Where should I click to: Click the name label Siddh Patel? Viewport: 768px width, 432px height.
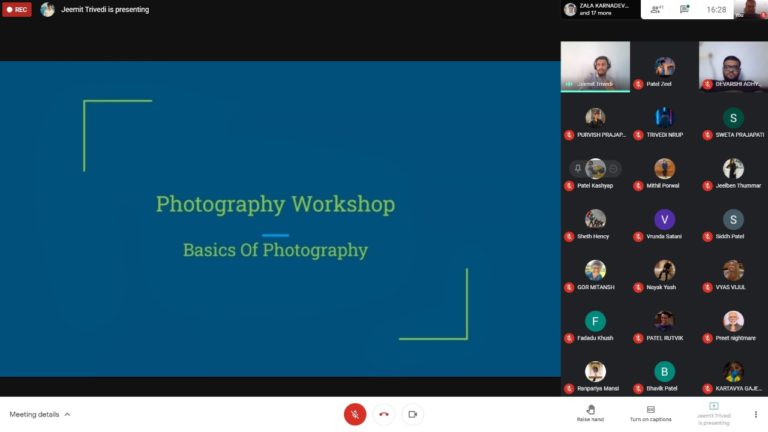coord(730,236)
